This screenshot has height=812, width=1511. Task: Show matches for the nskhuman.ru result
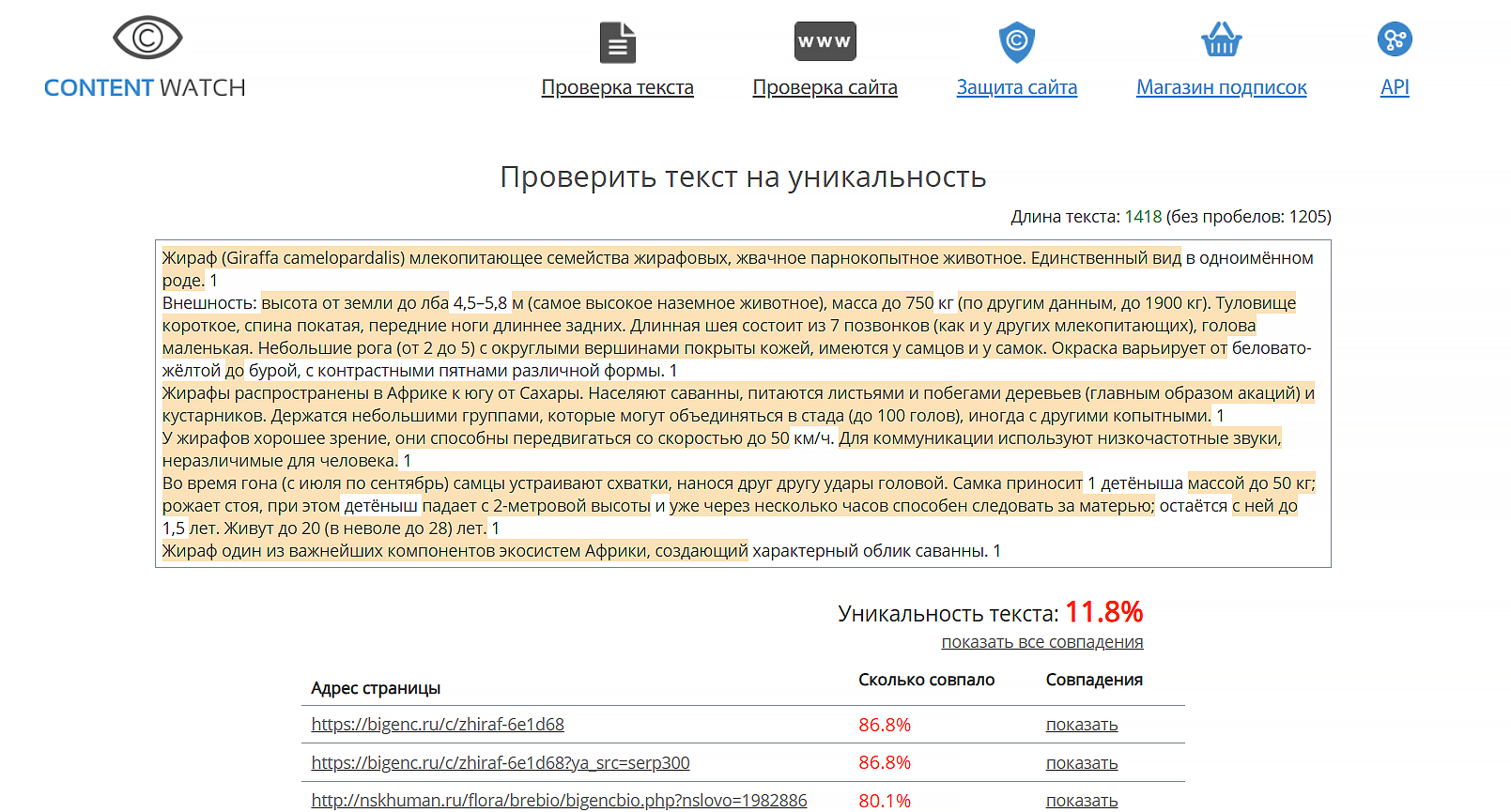pos(1081,801)
